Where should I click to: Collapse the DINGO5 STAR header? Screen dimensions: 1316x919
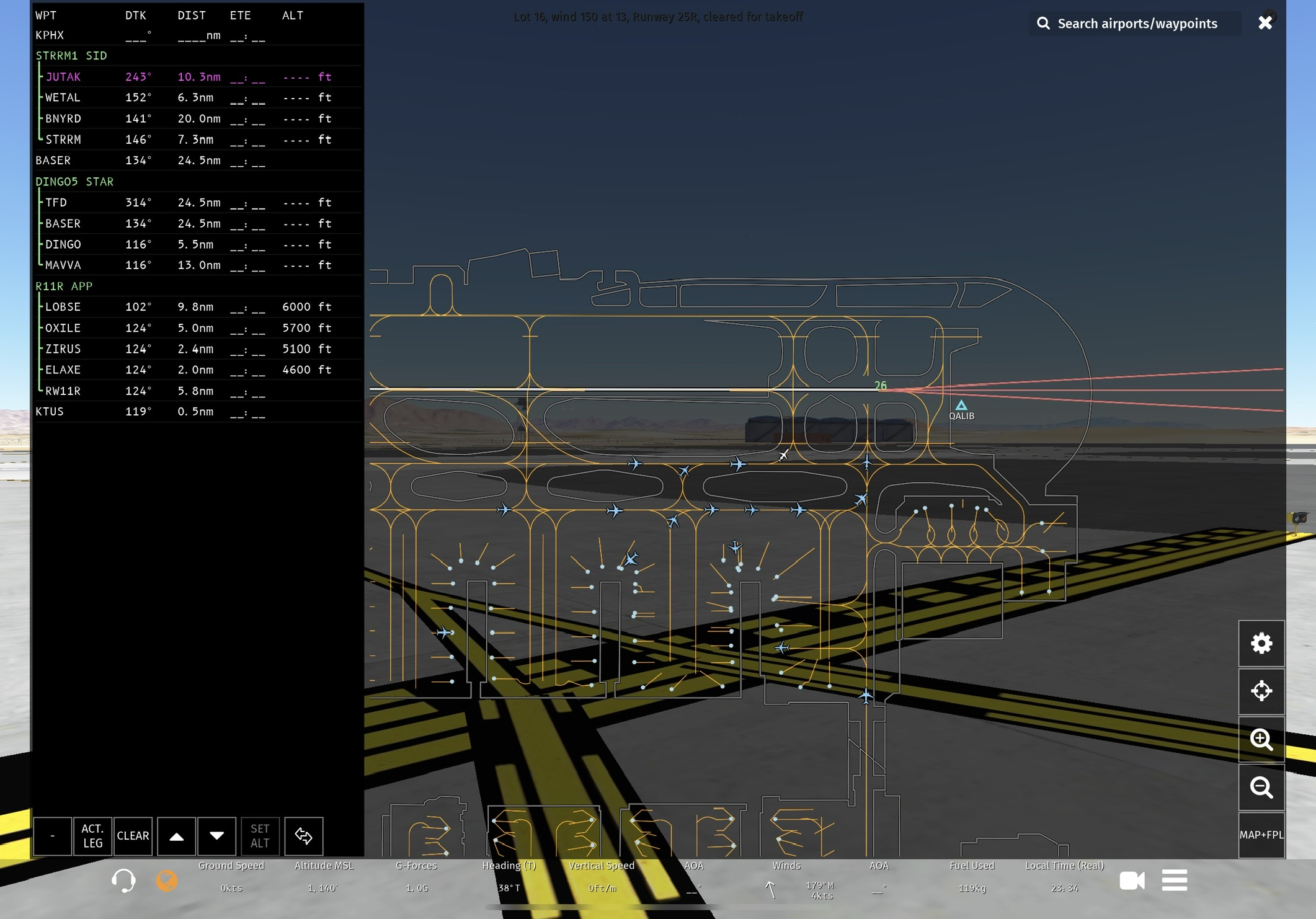click(x=74, y=182)
